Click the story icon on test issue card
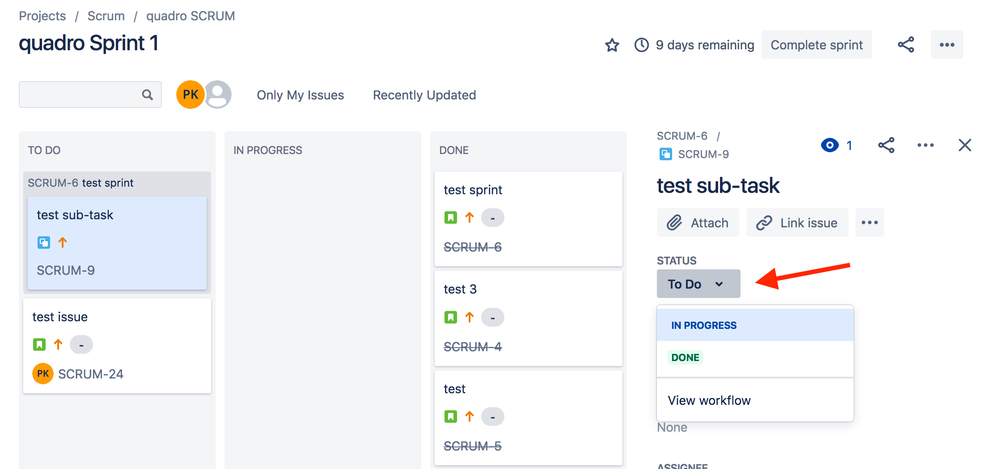The image size is (999, 469). (39, 345)
